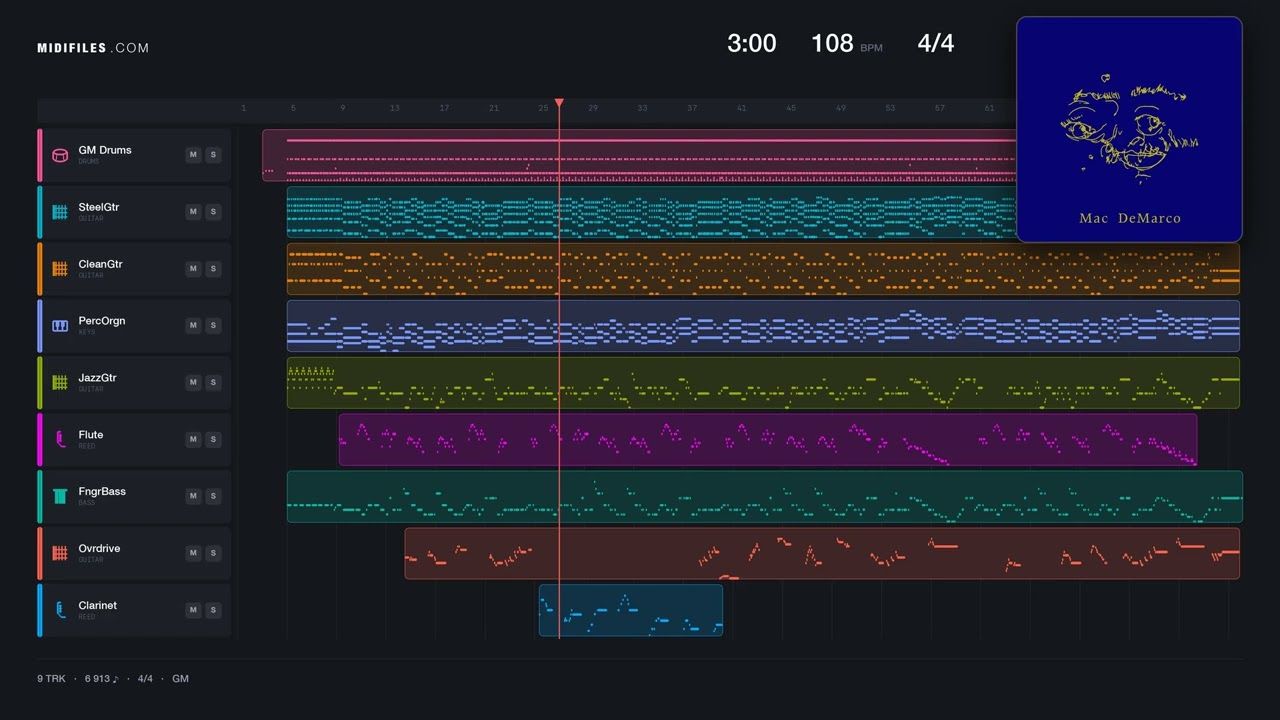This screenshot has height=720, width=1280.
Task: Solo the FngrBass track
Action: (x=213, y=496)
